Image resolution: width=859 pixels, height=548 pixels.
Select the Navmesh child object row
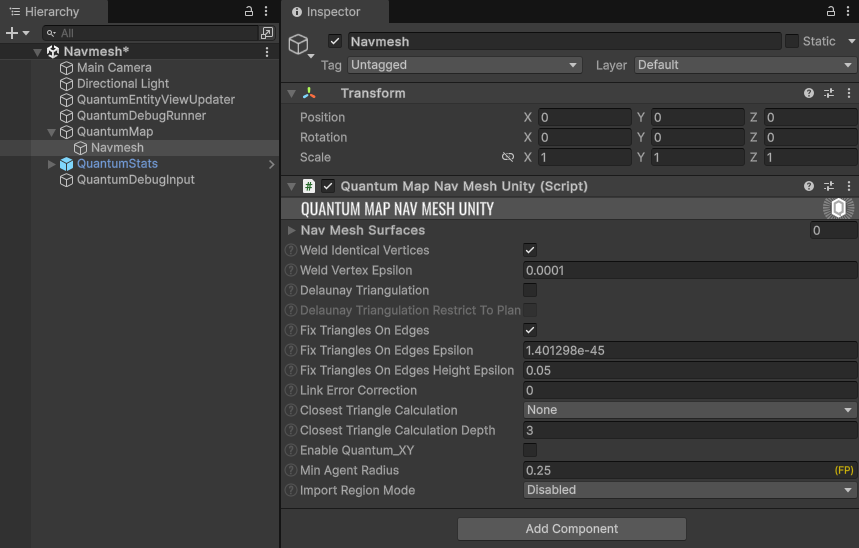pos(140,148)
